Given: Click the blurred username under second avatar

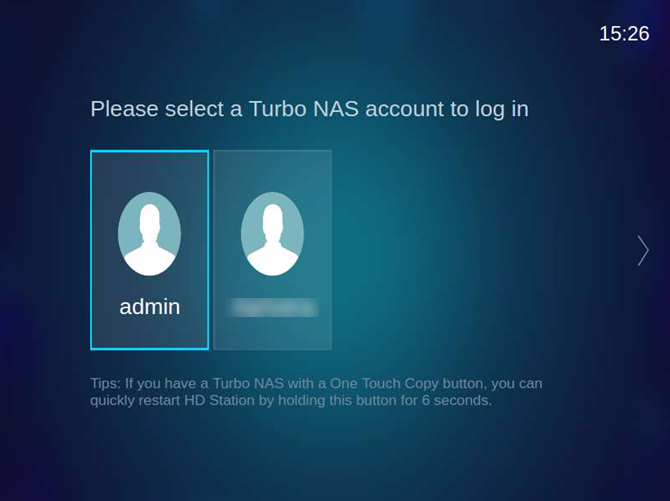Looking at the screenshot, I should 272,307.
